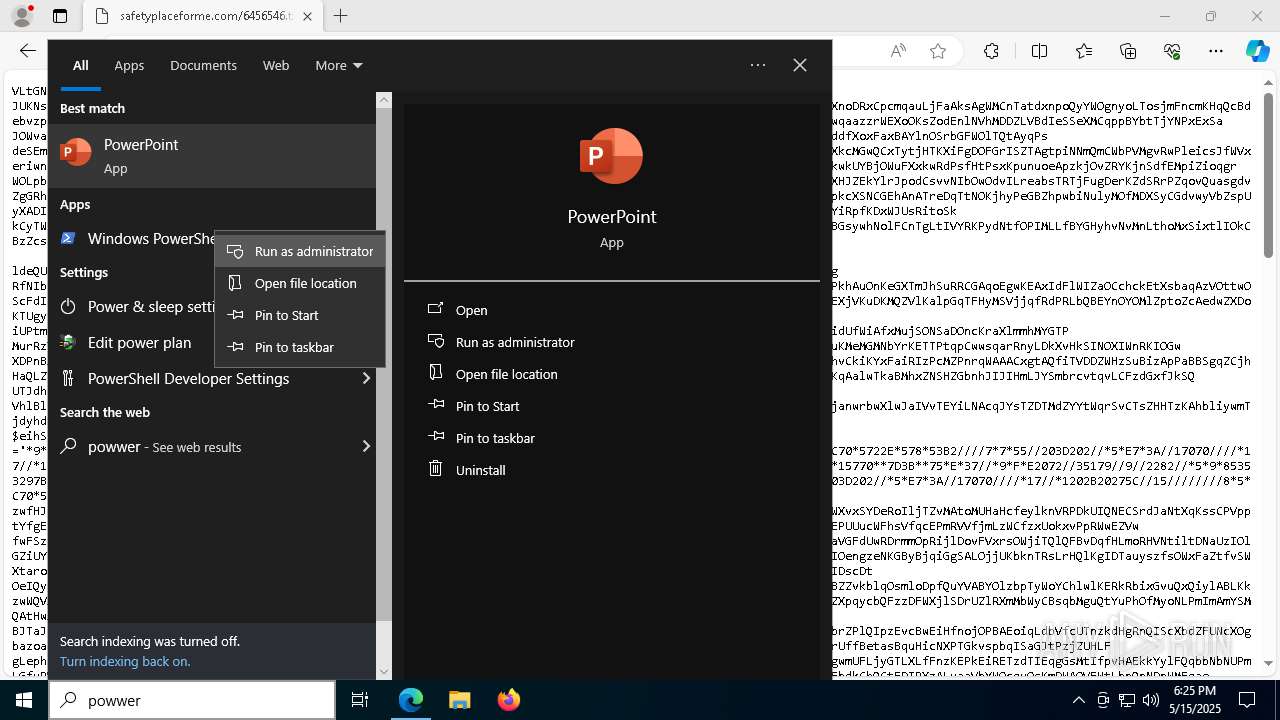1280x720 pixels.
Task: Click the Edge back navigation arrow
Action: [x=28, y=51]
